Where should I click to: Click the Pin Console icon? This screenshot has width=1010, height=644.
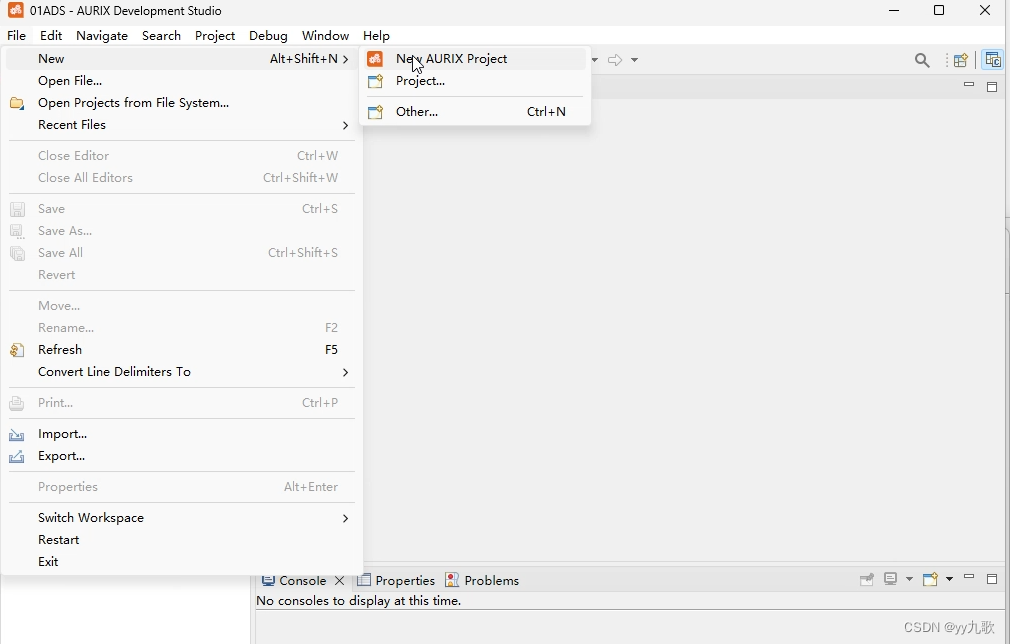click(867, 580)
